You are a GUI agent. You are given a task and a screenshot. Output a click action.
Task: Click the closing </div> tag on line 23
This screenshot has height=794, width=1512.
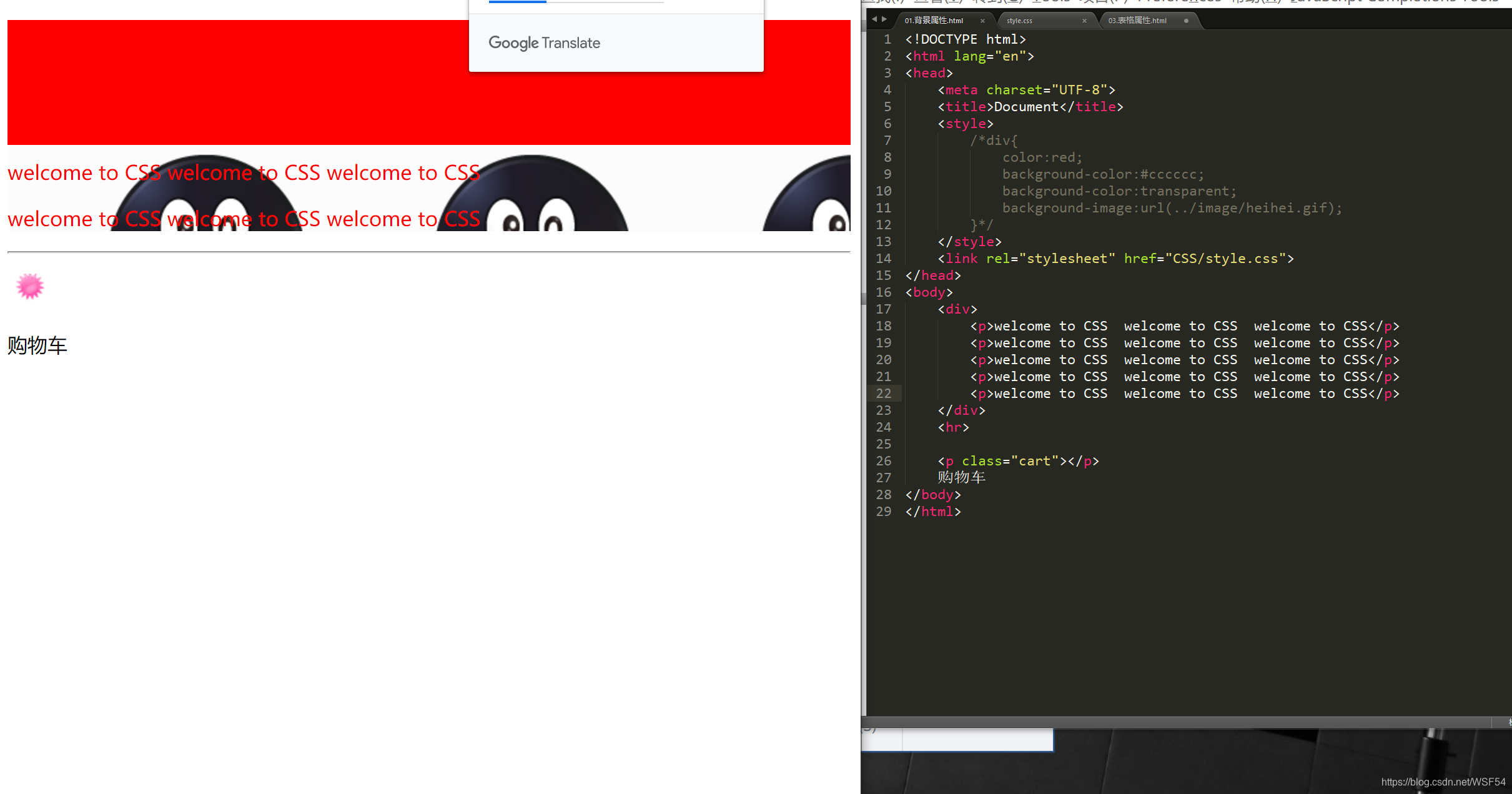pyautogui.click(x=961, y=410)
